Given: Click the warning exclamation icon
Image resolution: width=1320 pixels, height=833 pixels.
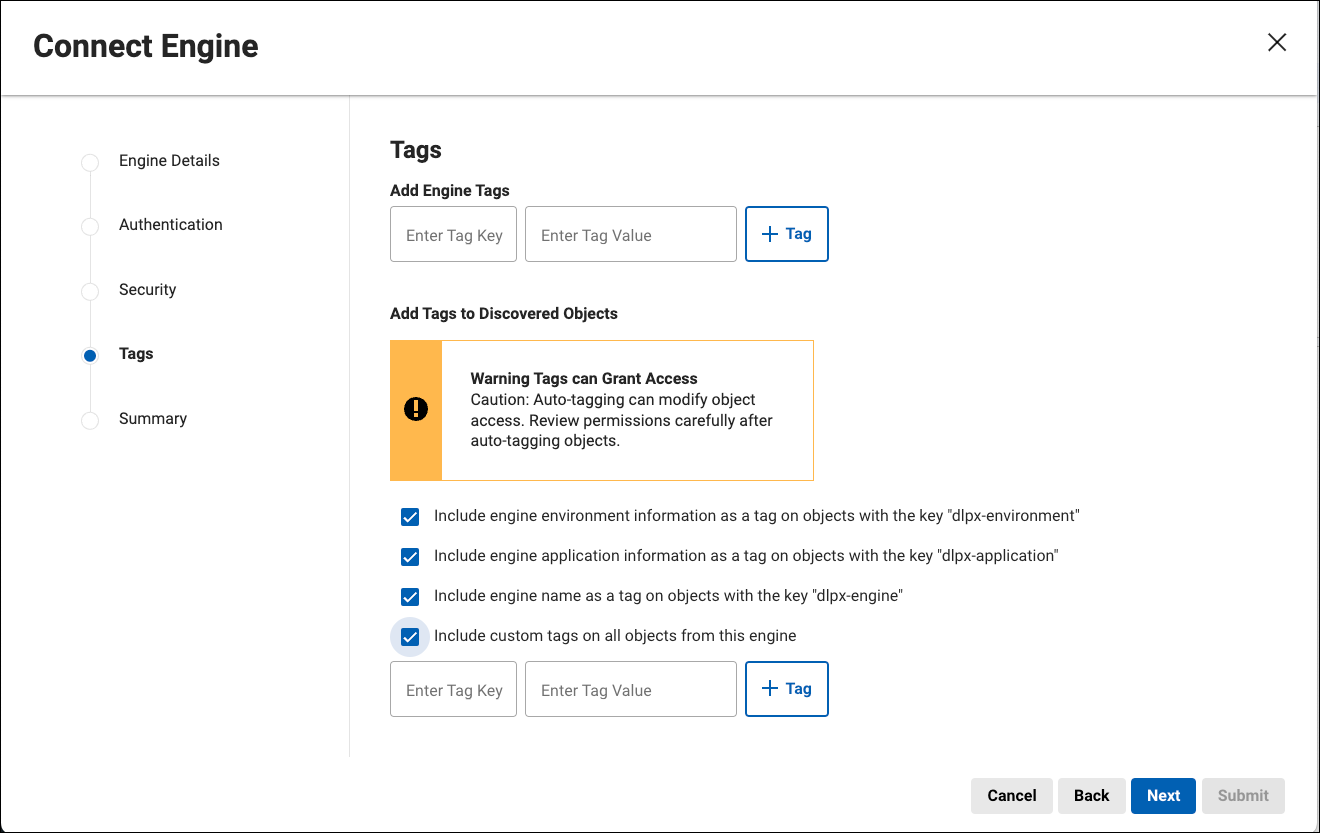Looking at the screenshot, I should 416,409.
